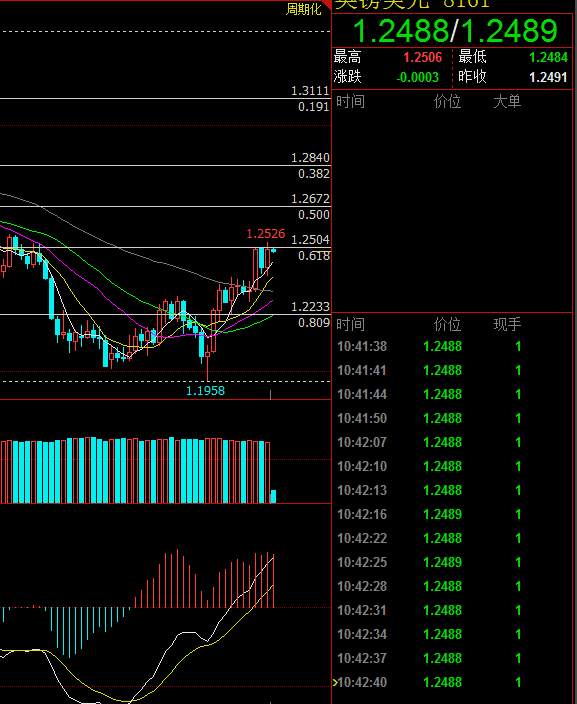Viewport: 577px width, 704px height.
Task: Click price 1.2489 in the 10:42:16 row
Action: tap(442, 515)
